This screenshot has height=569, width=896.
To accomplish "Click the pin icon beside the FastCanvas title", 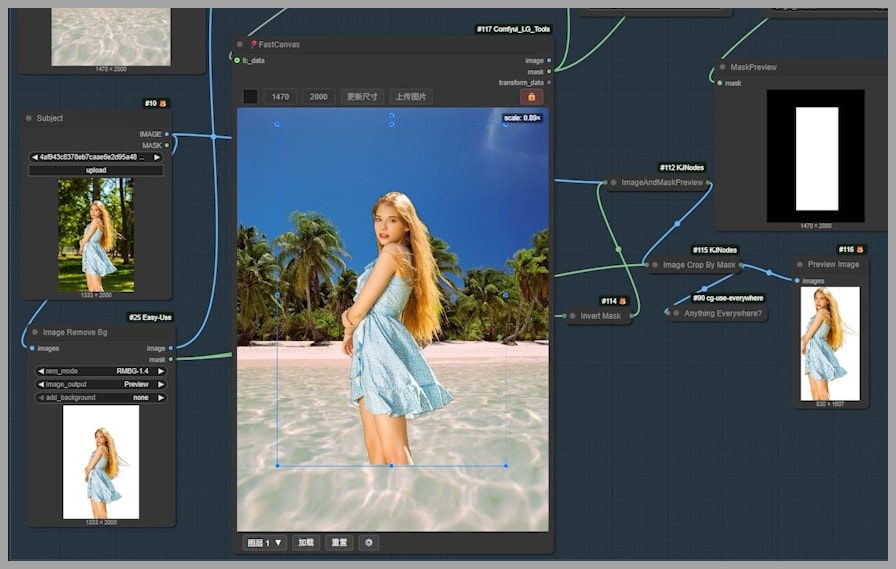I will (253, 44).
